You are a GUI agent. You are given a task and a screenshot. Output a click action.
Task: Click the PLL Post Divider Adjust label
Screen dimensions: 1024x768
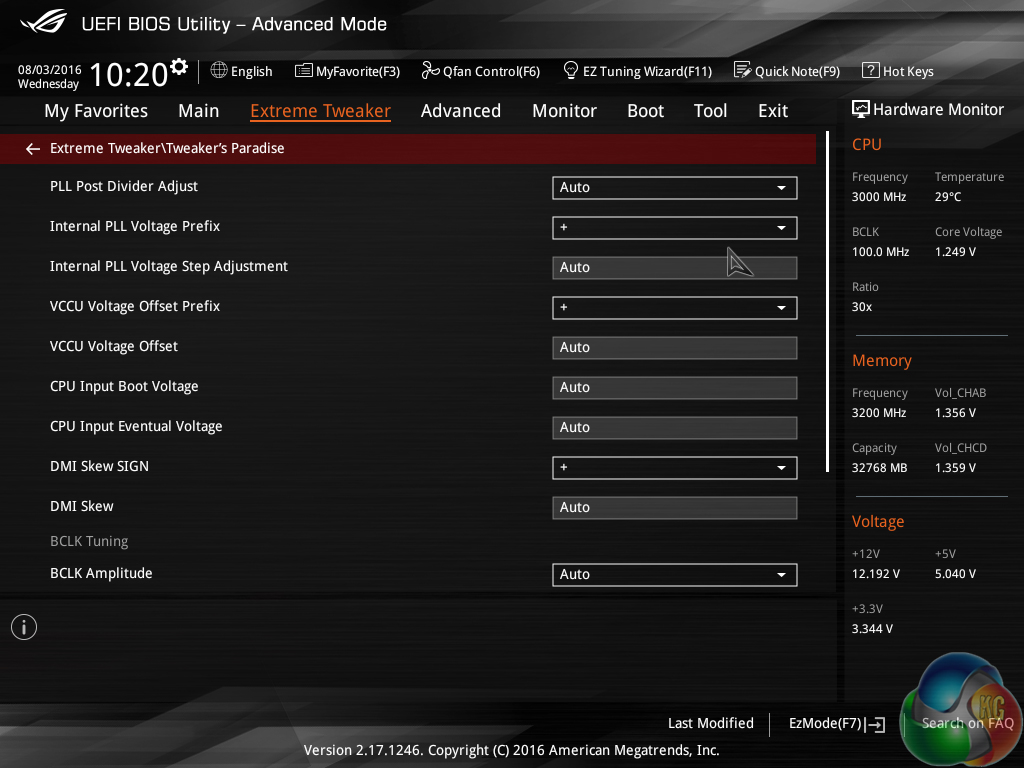coord(124,186)
